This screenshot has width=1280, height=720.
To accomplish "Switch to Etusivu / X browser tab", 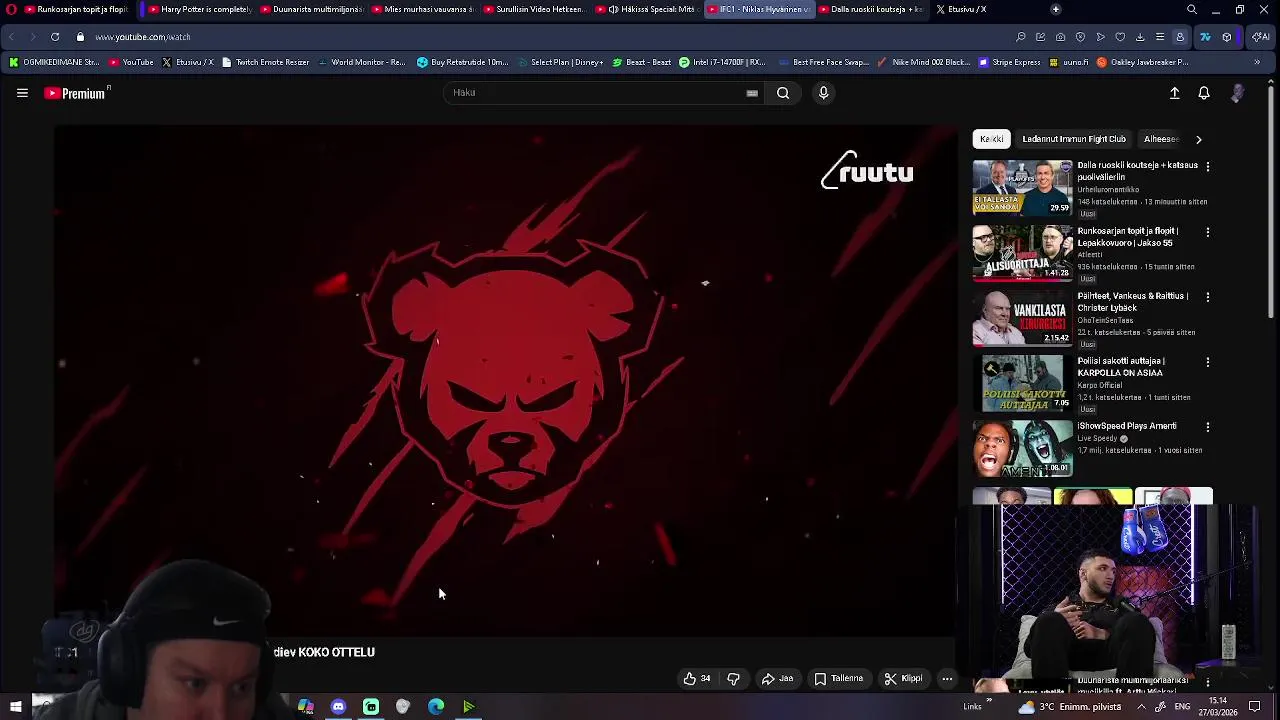I will point(962,9).
